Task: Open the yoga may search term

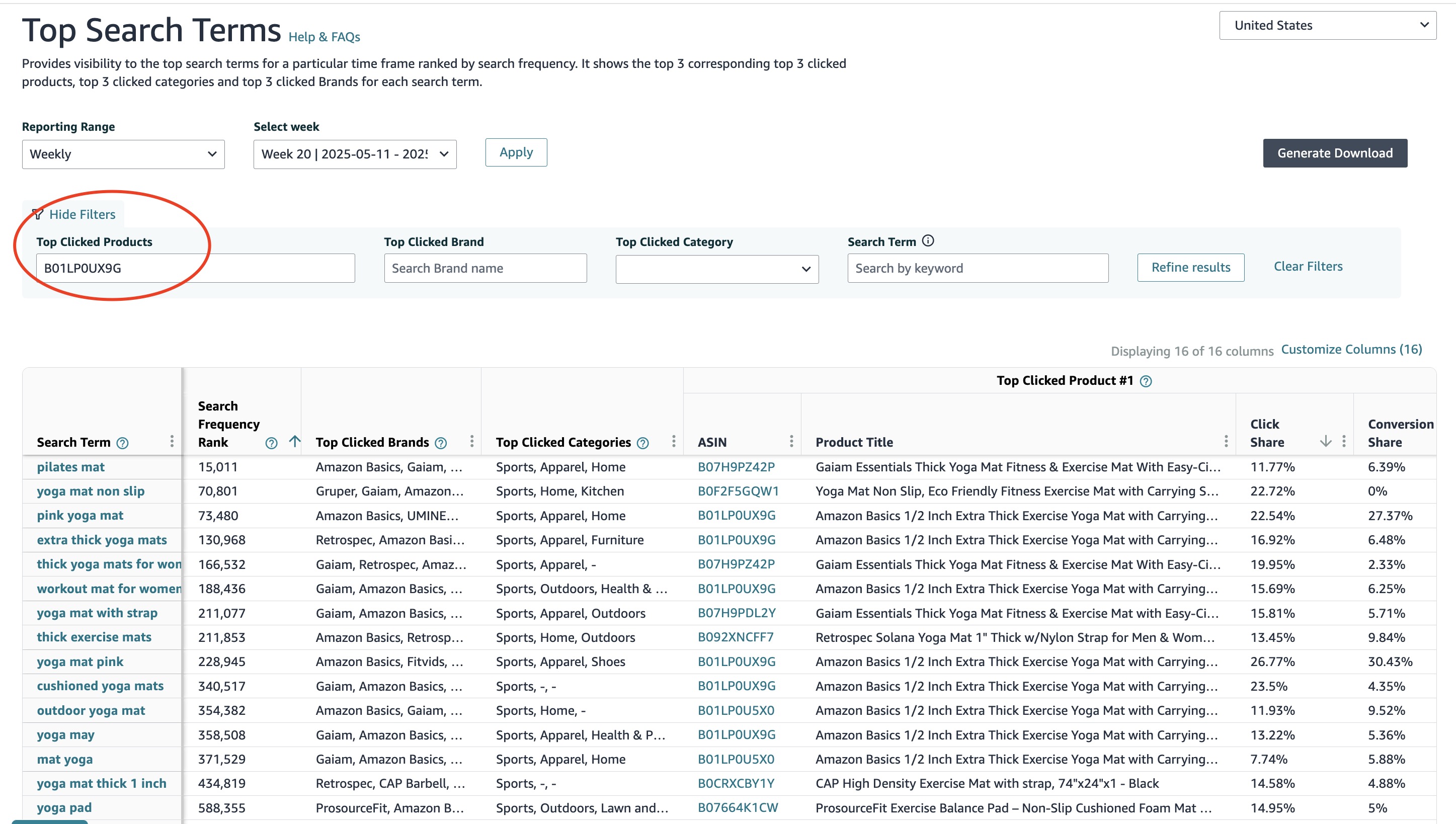Action: point(65,735)
